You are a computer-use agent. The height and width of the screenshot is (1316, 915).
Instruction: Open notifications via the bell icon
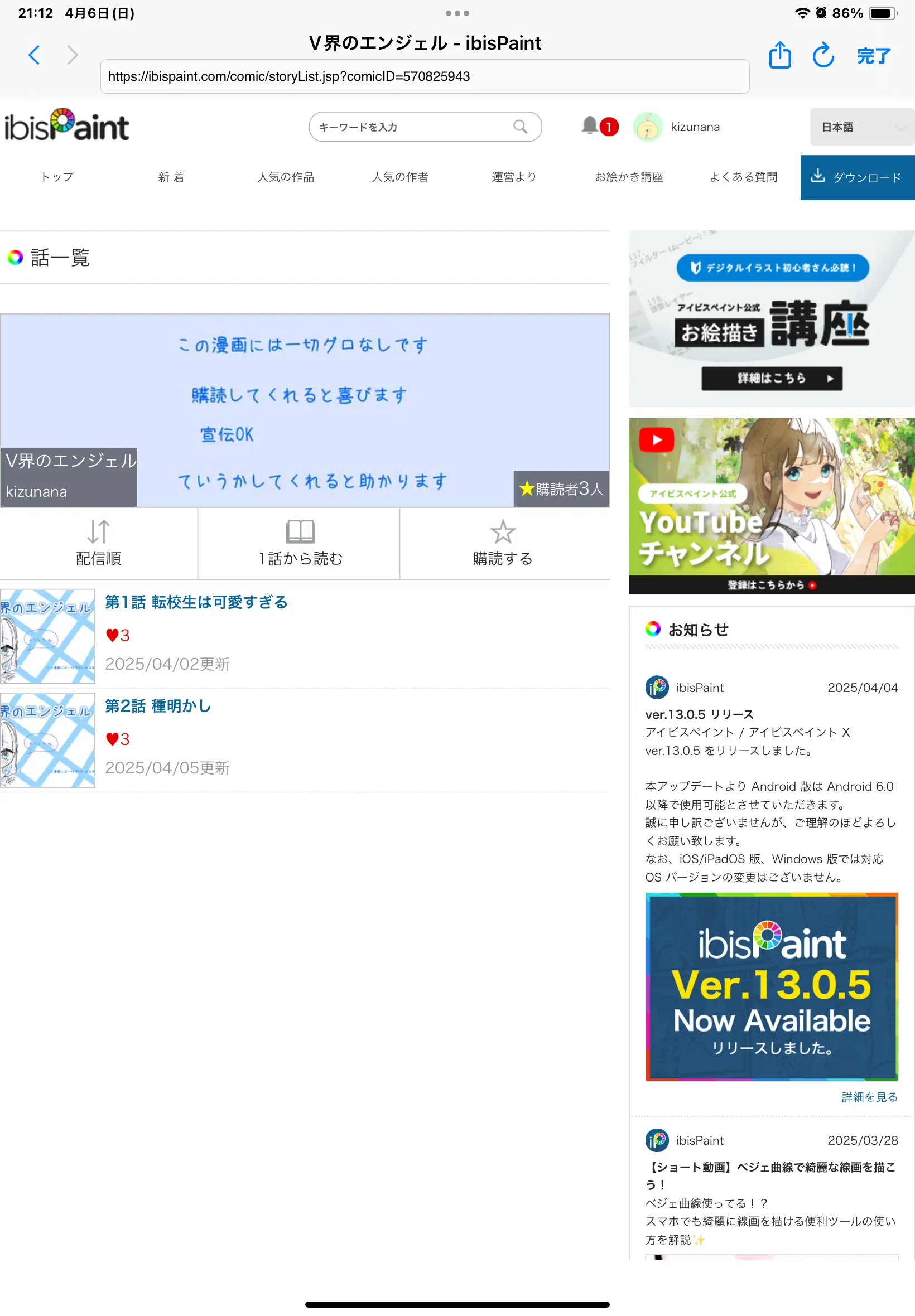[589, 125]
